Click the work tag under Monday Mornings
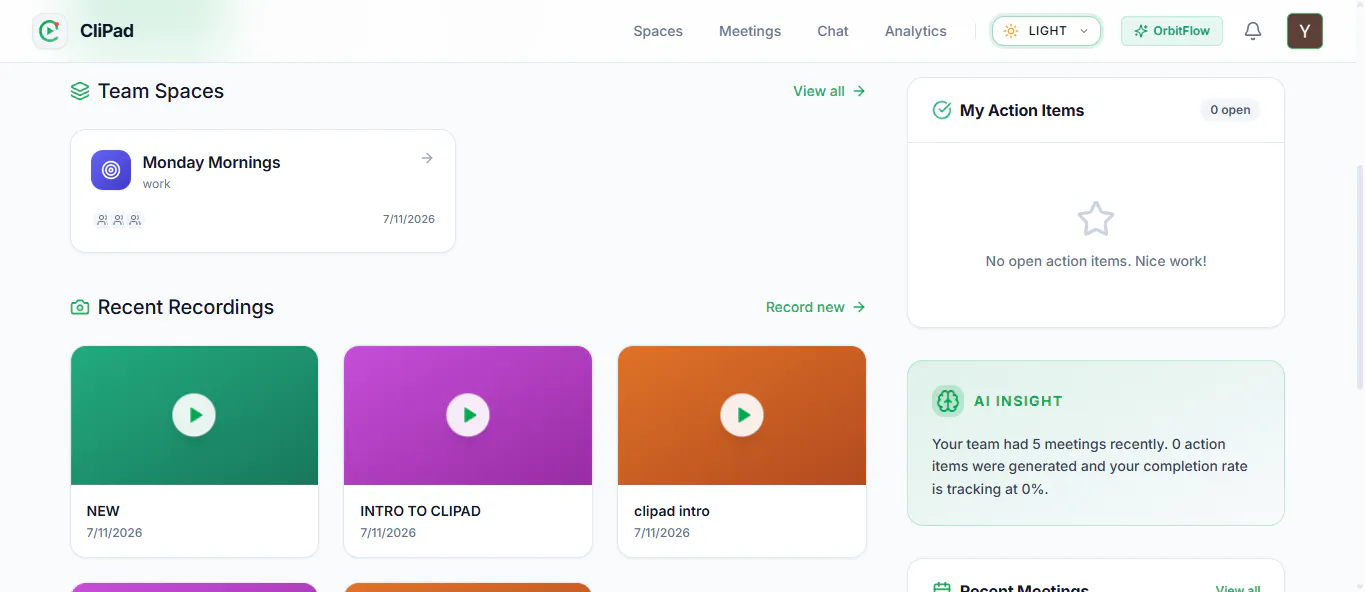The width and height of the screenshot is (1365, 592). [x=157, y=184]
